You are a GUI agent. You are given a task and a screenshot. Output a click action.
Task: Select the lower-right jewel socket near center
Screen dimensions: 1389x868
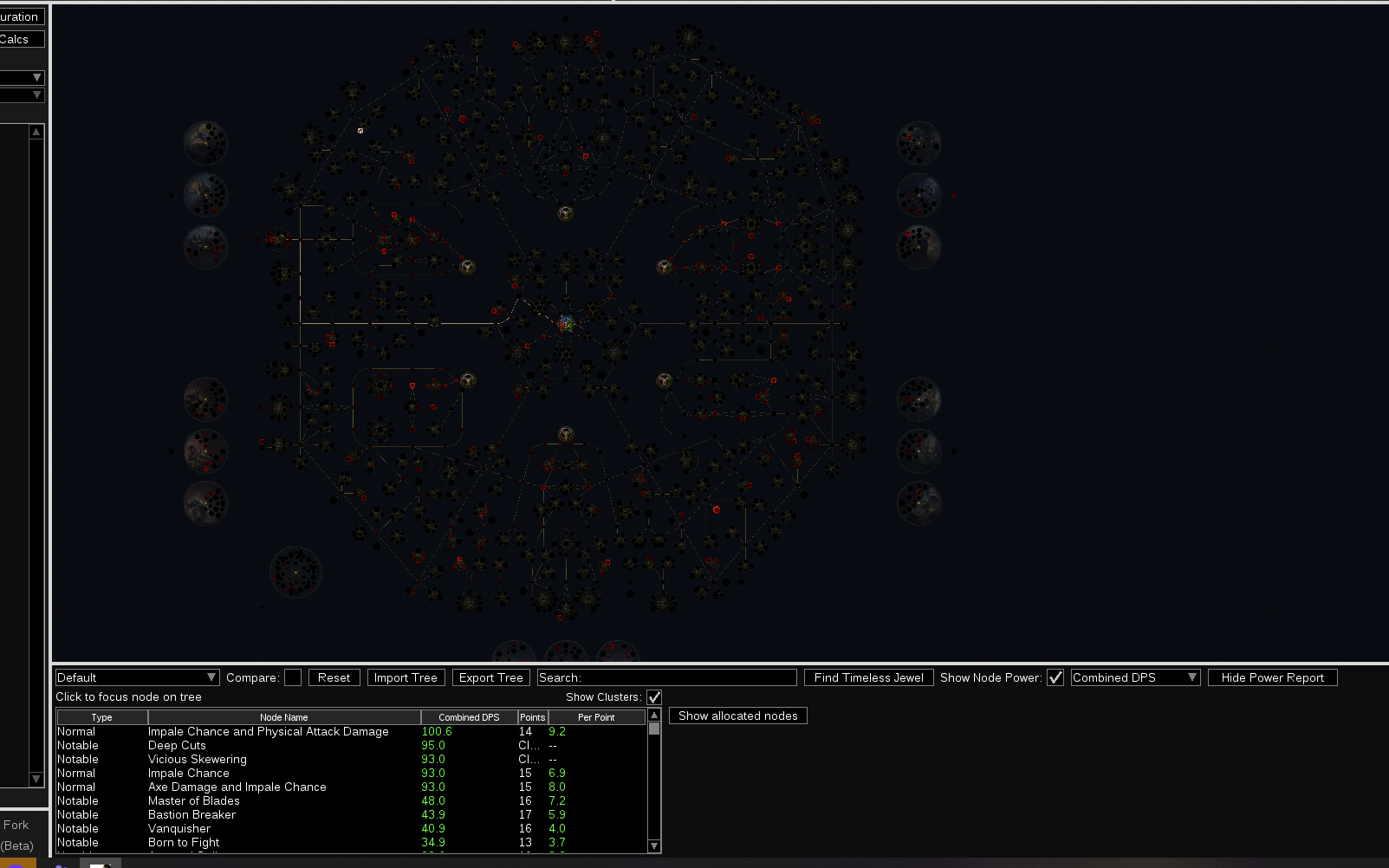coord(665,380)
